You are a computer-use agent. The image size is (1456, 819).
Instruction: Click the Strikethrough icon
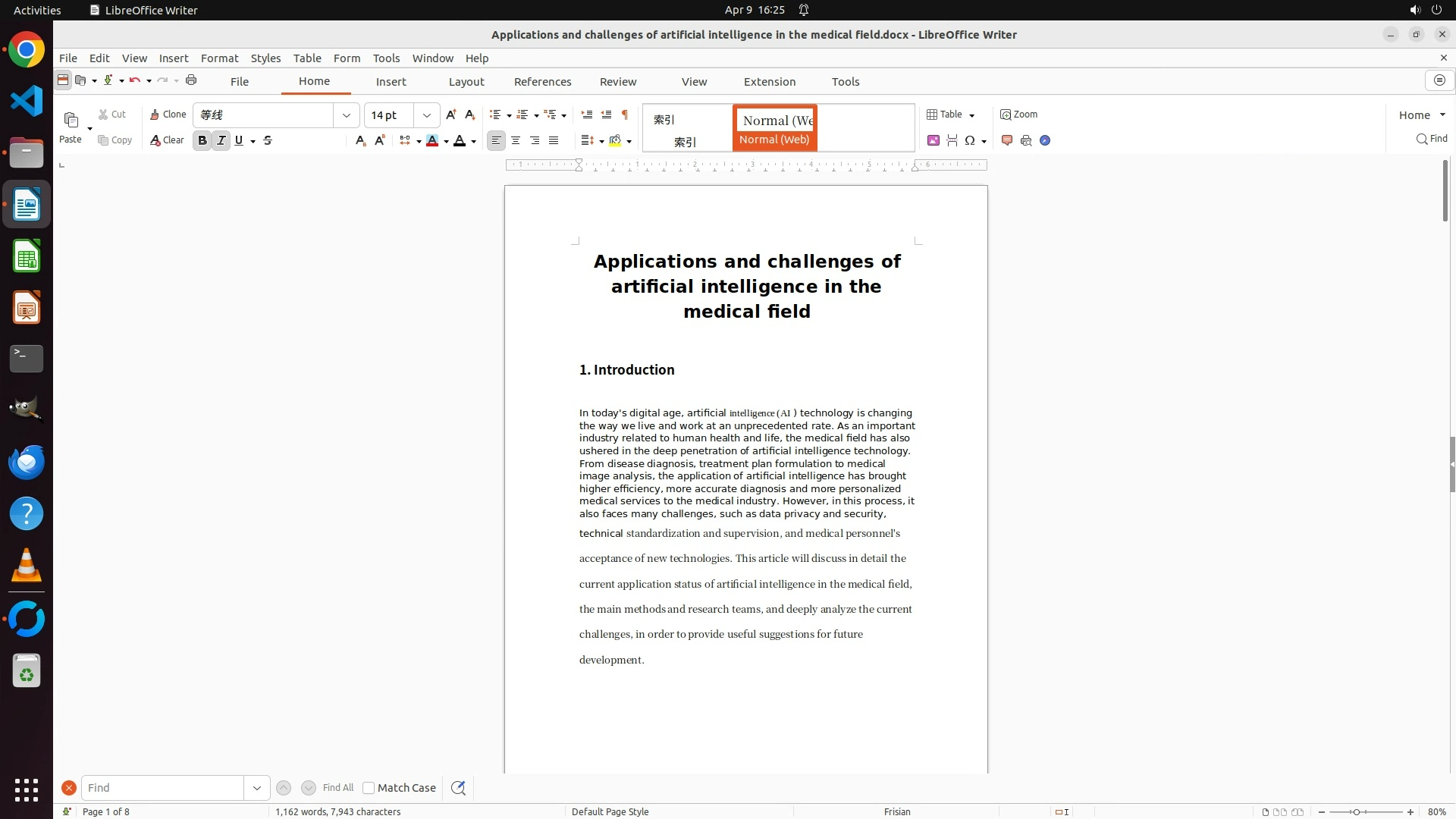click(268, 140)
